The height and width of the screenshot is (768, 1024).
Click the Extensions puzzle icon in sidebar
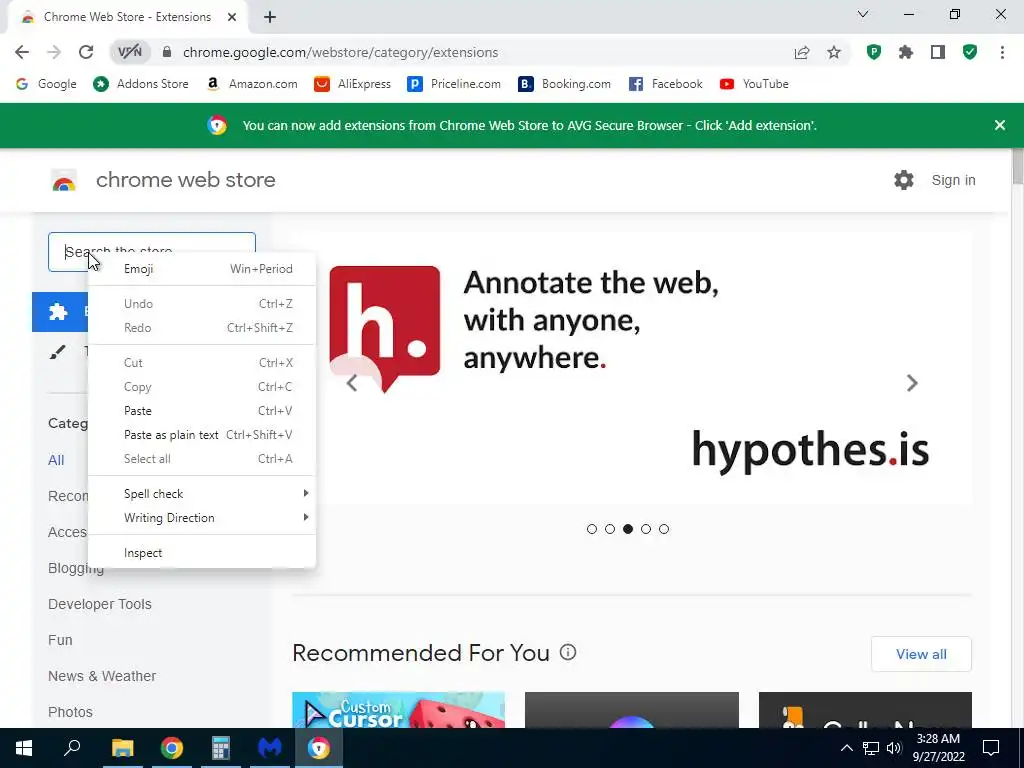(58, 312)
